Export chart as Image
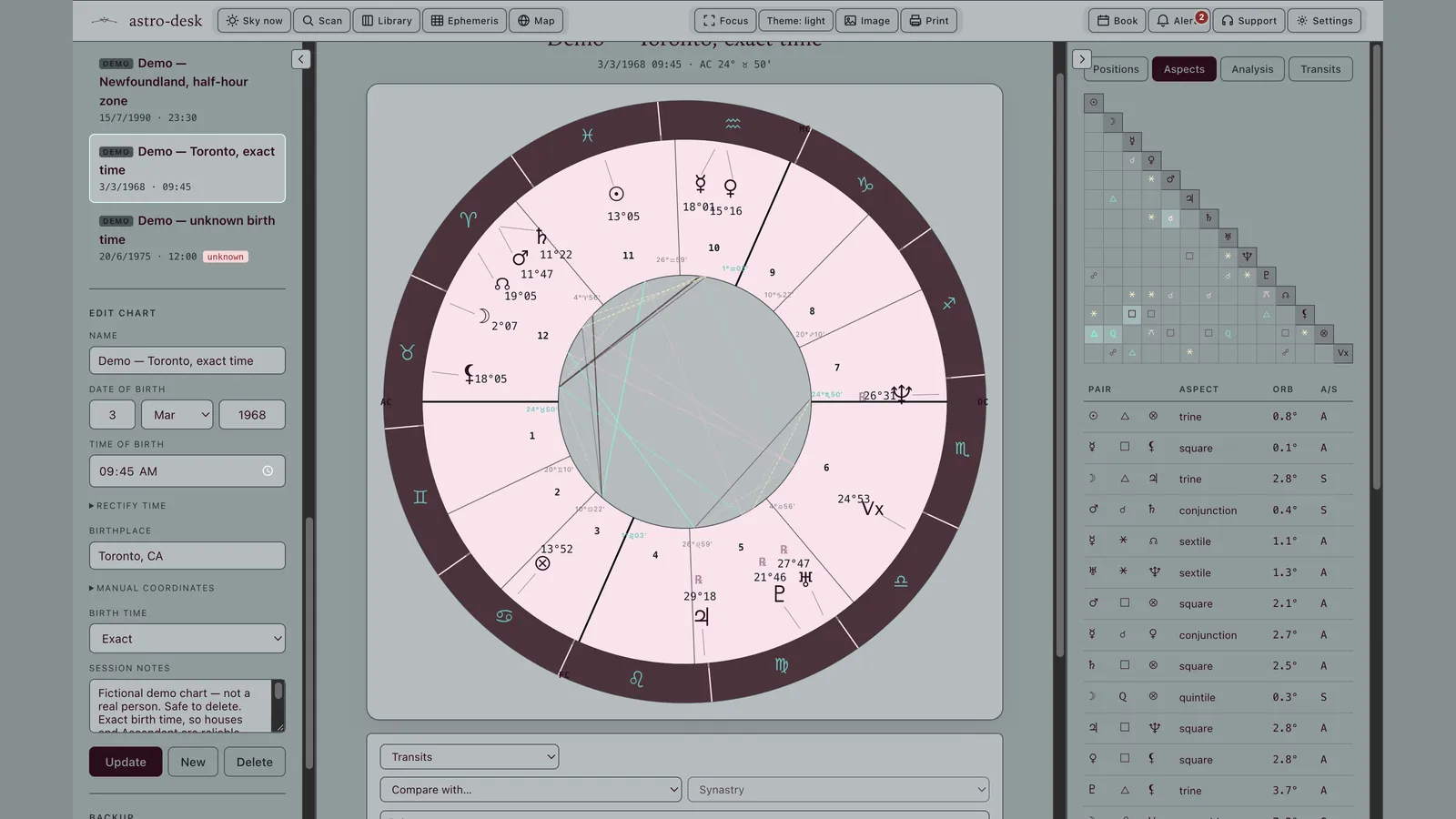The height and width of the screenshot is (819, 1456). pos(867,20)
